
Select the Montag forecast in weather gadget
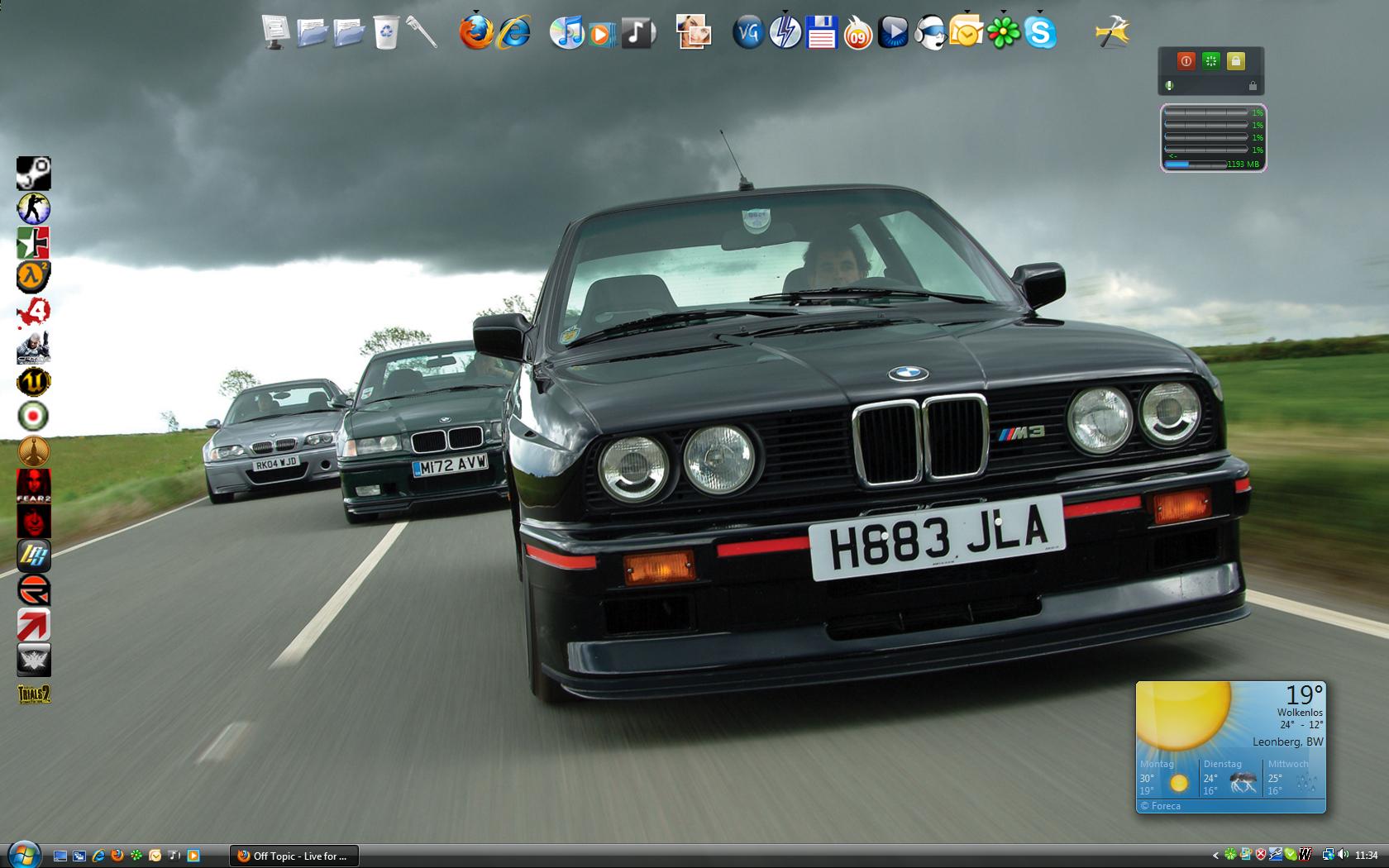[x=1167, y=777]
